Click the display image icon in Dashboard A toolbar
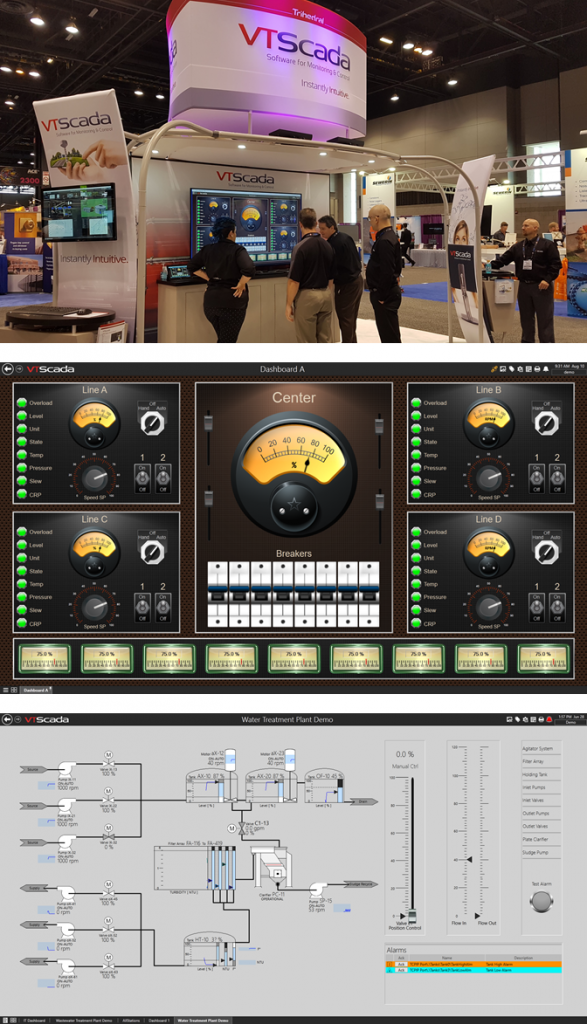The image size is (587, 1024). pos(503,369)
